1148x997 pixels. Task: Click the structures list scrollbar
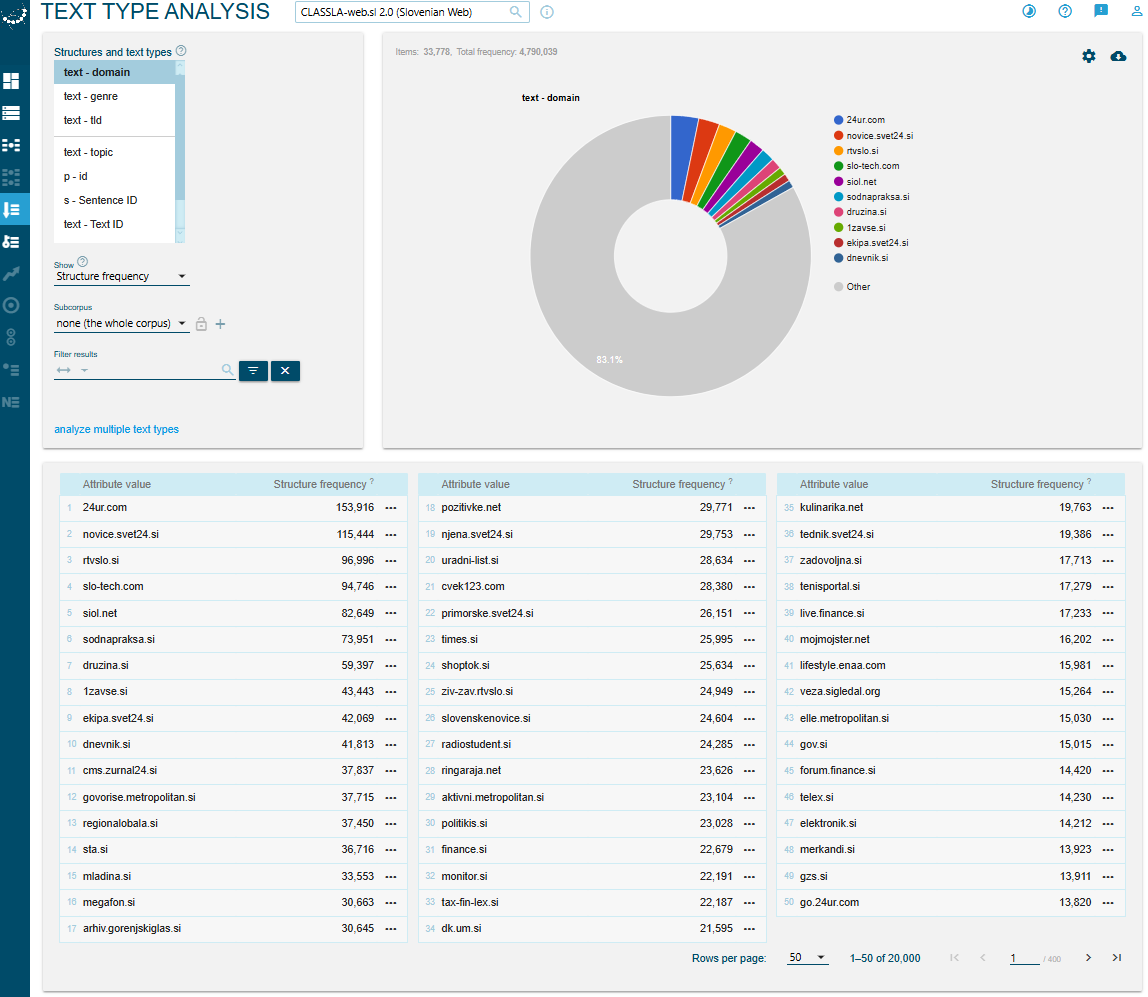pyautogui.click(x=180, y=152)
